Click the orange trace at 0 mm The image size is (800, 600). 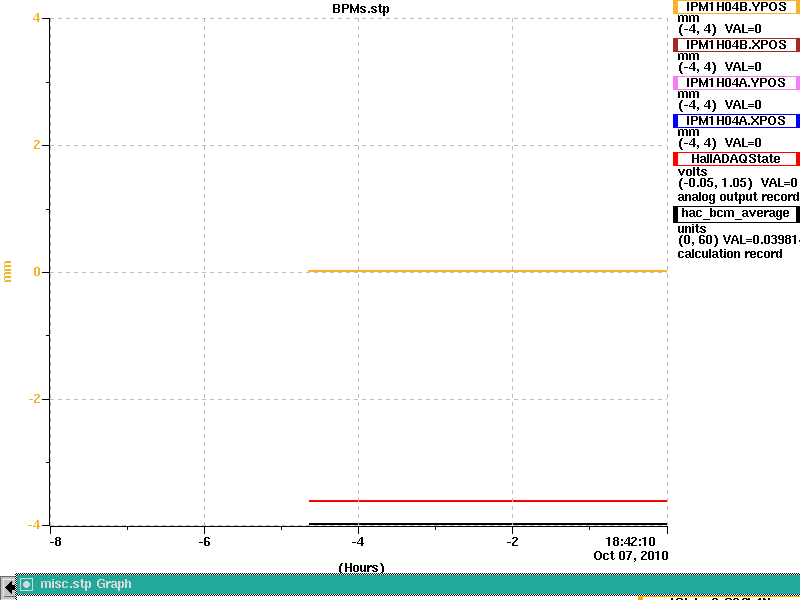487,271
